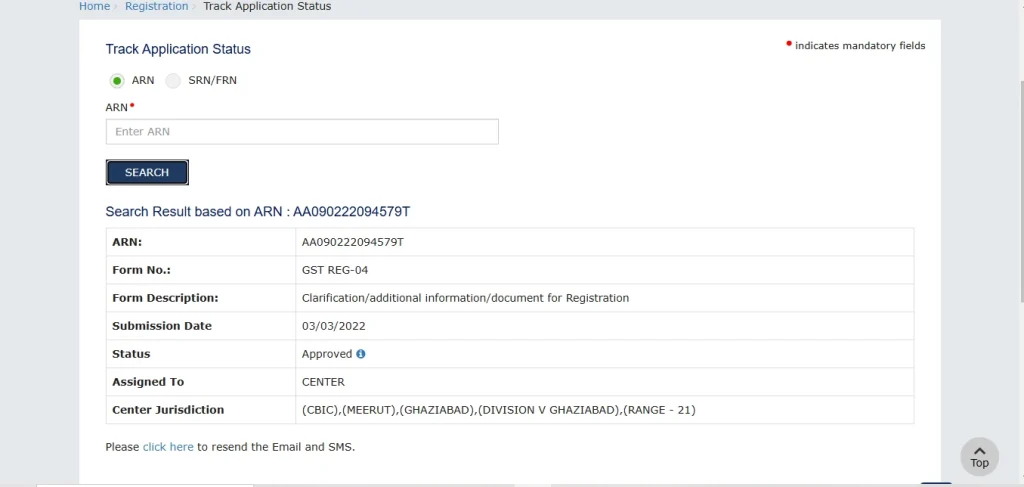Click the info icon next to Approved
The height and width of the screenshot is (487, 1024).
(360, 354)
